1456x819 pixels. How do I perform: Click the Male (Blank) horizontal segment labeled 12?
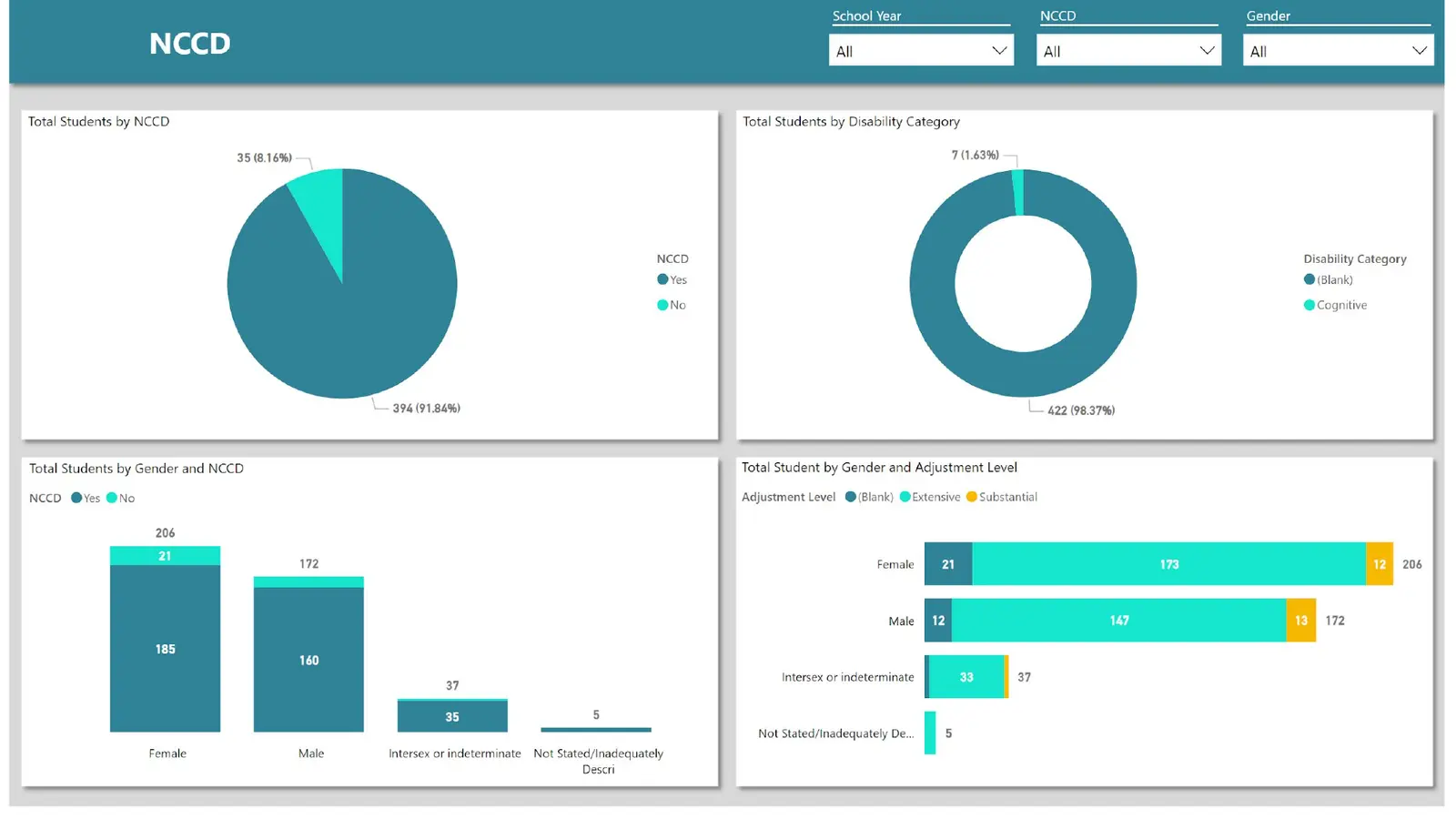point(938,621)
